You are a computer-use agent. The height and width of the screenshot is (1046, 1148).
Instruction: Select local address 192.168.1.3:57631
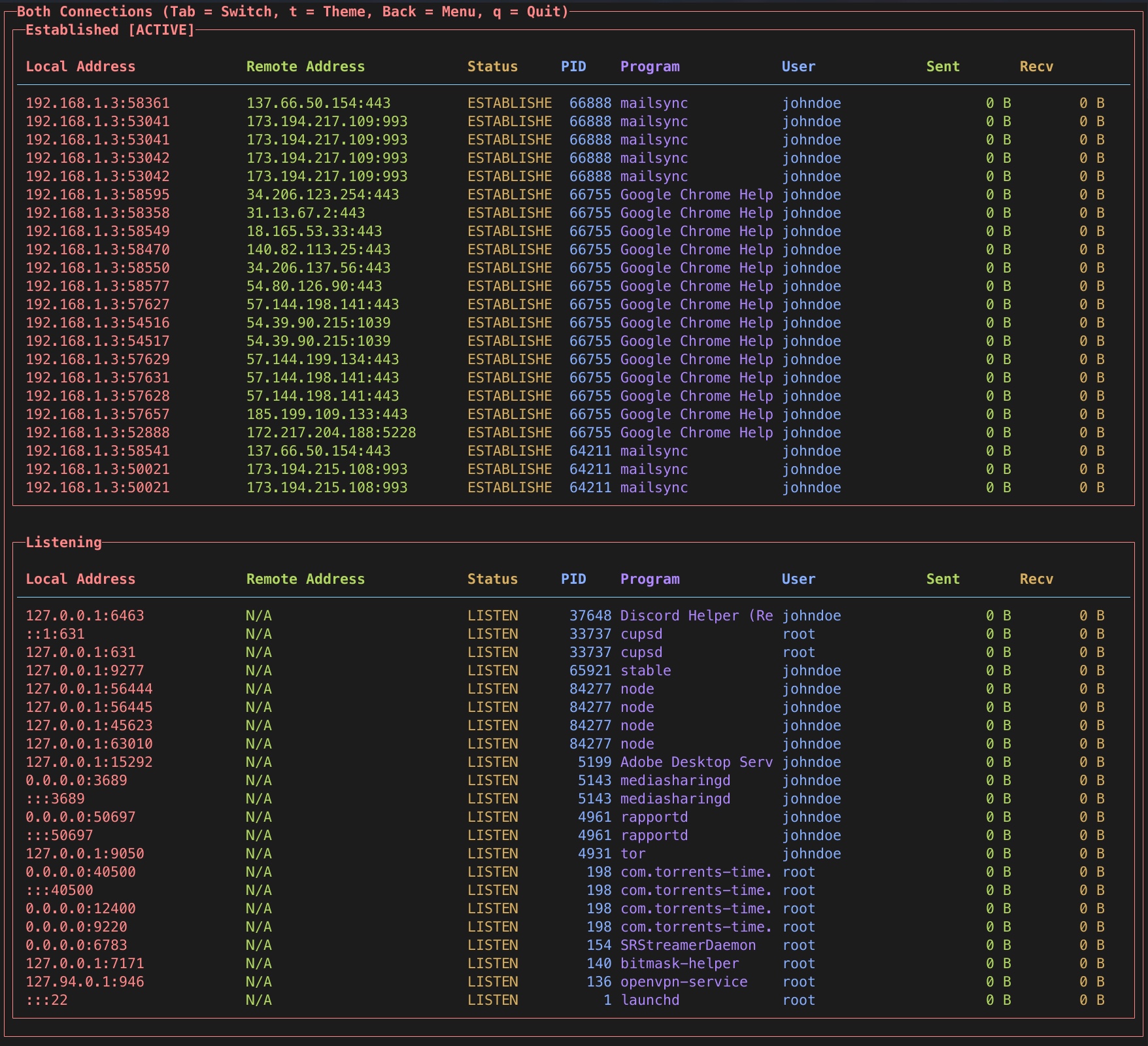pyautogui.click(x=97, y=378)
